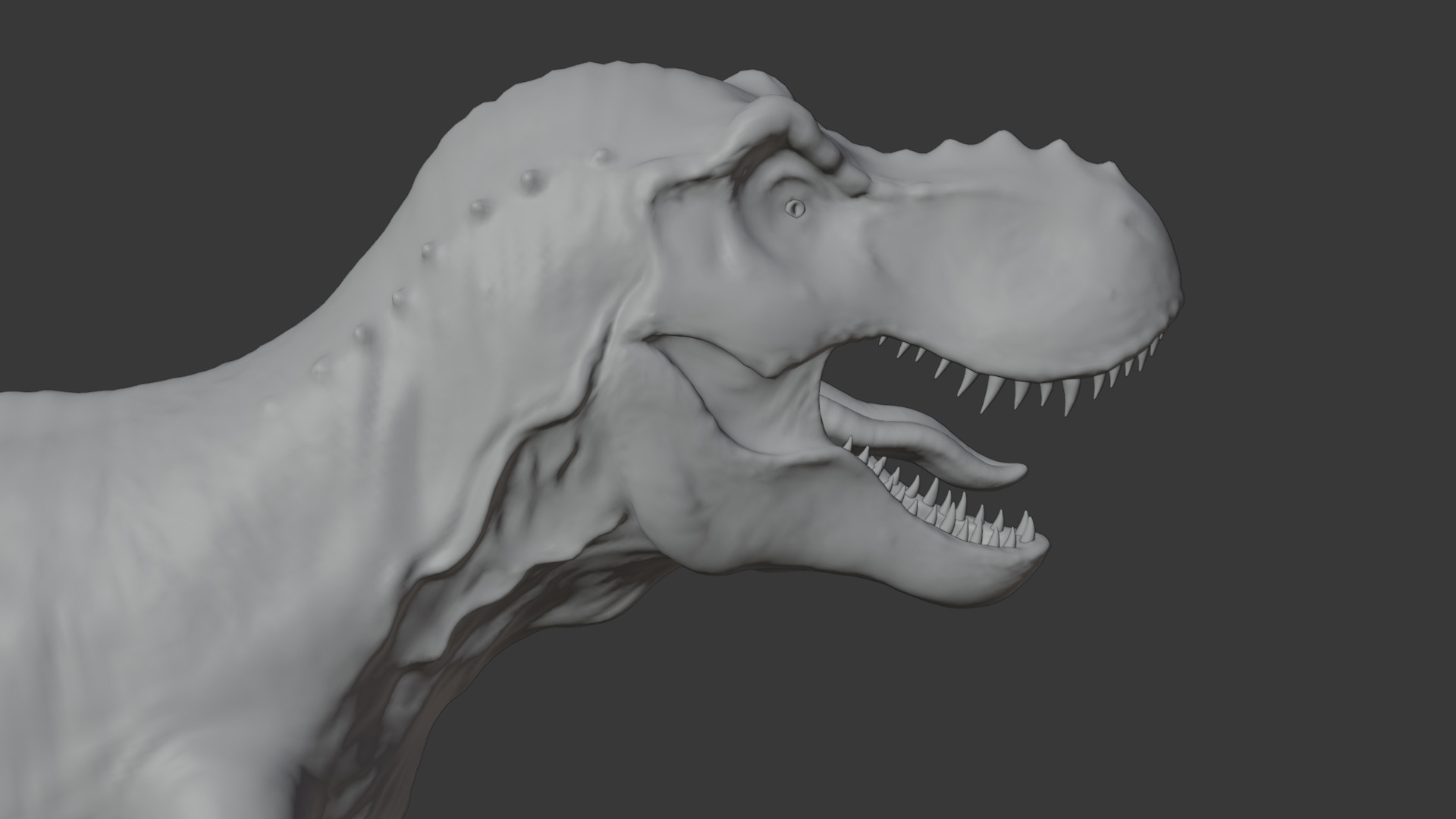Image resolution: width=1456 pixels, height=819 pixels.
Task: Click the tongue of the dinosaur sculpt
Action: coord(921,439)
